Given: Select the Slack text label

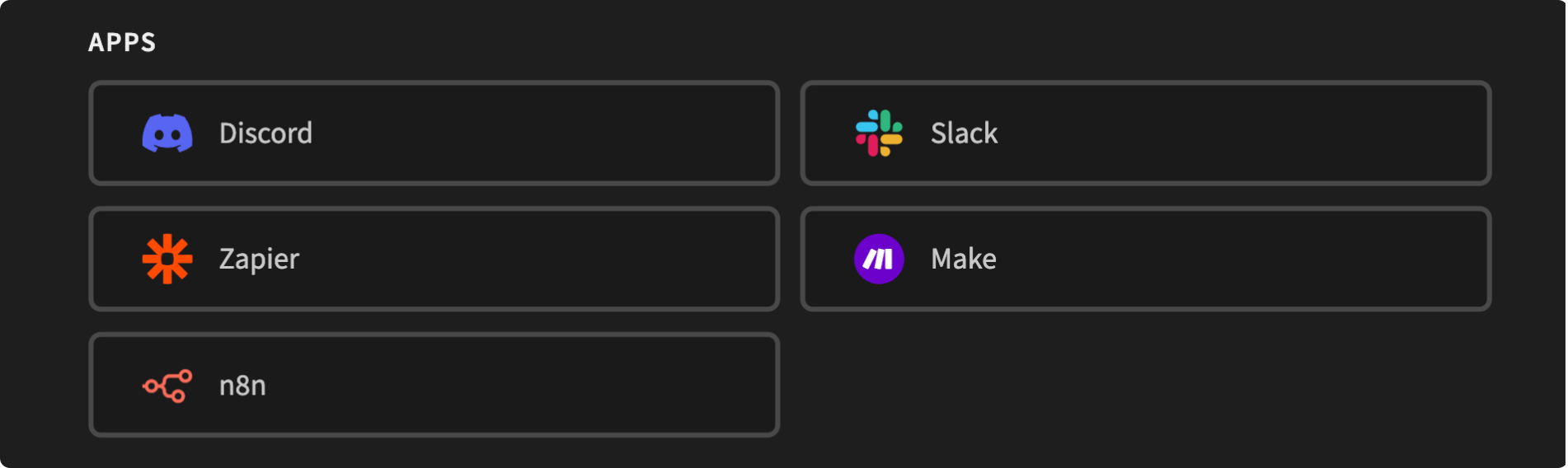Looking at the screenshot, I should (x=964, y=133).
